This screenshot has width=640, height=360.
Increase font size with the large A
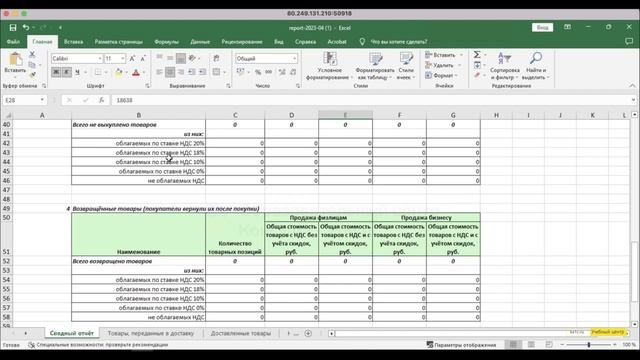click(x=132, y=59)
